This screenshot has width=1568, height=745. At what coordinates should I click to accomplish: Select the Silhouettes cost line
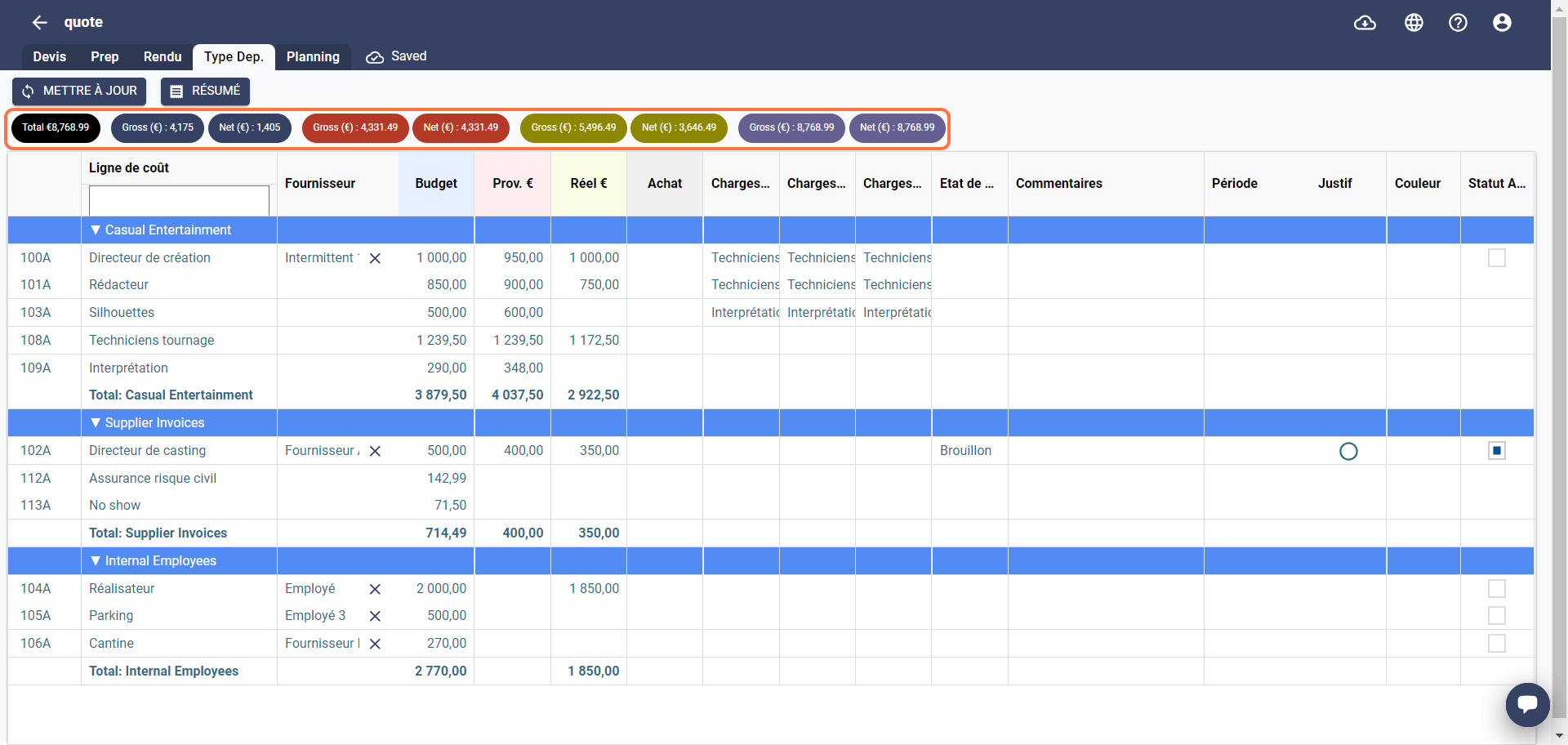[x=122, y=313]
